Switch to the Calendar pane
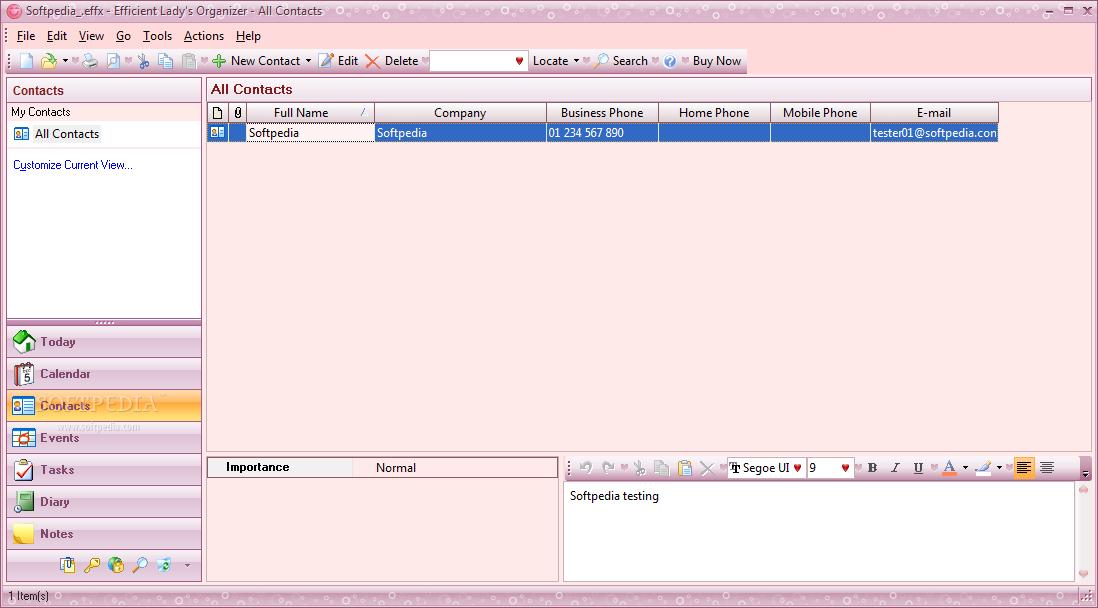Viewport: 1098px width, 608px height. 104,374
